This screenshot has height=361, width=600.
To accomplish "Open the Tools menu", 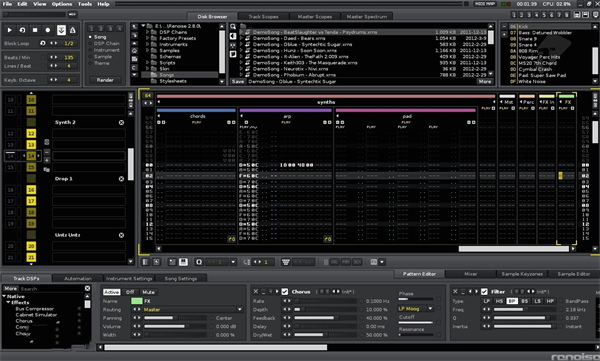I will coord(85,4).
